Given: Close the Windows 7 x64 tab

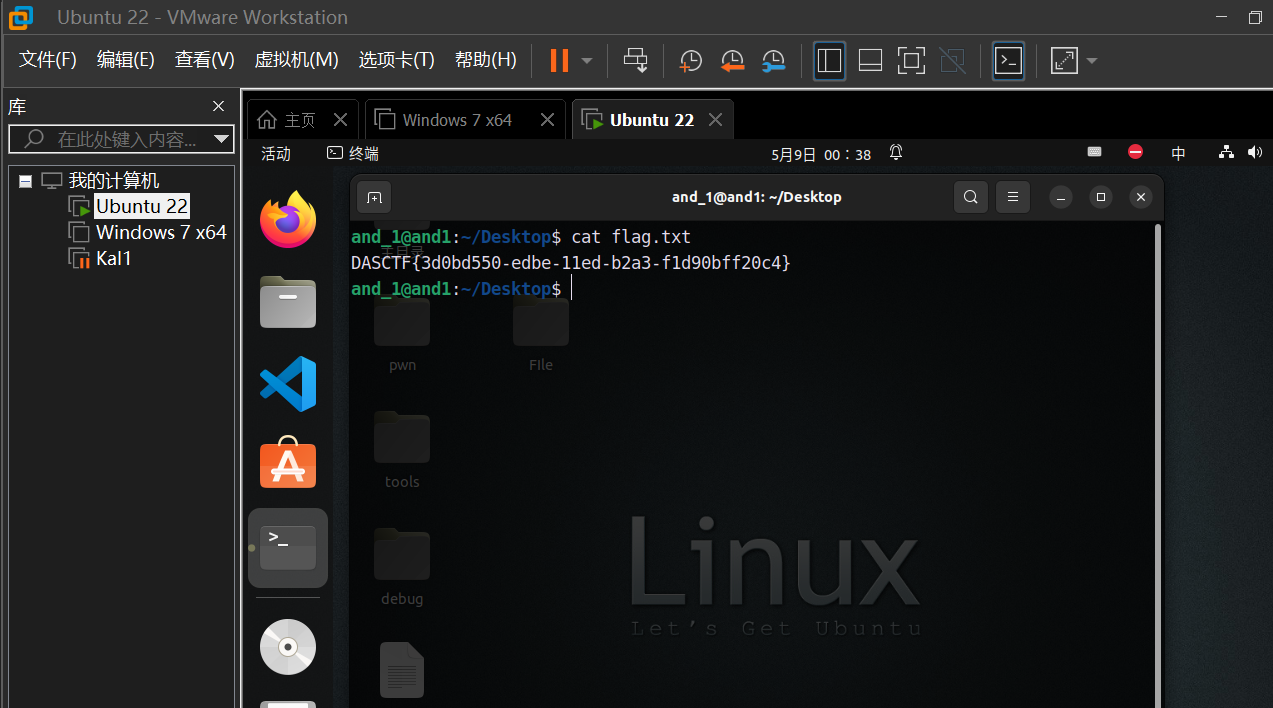Looking at the screenshot, I should (547, 120).
